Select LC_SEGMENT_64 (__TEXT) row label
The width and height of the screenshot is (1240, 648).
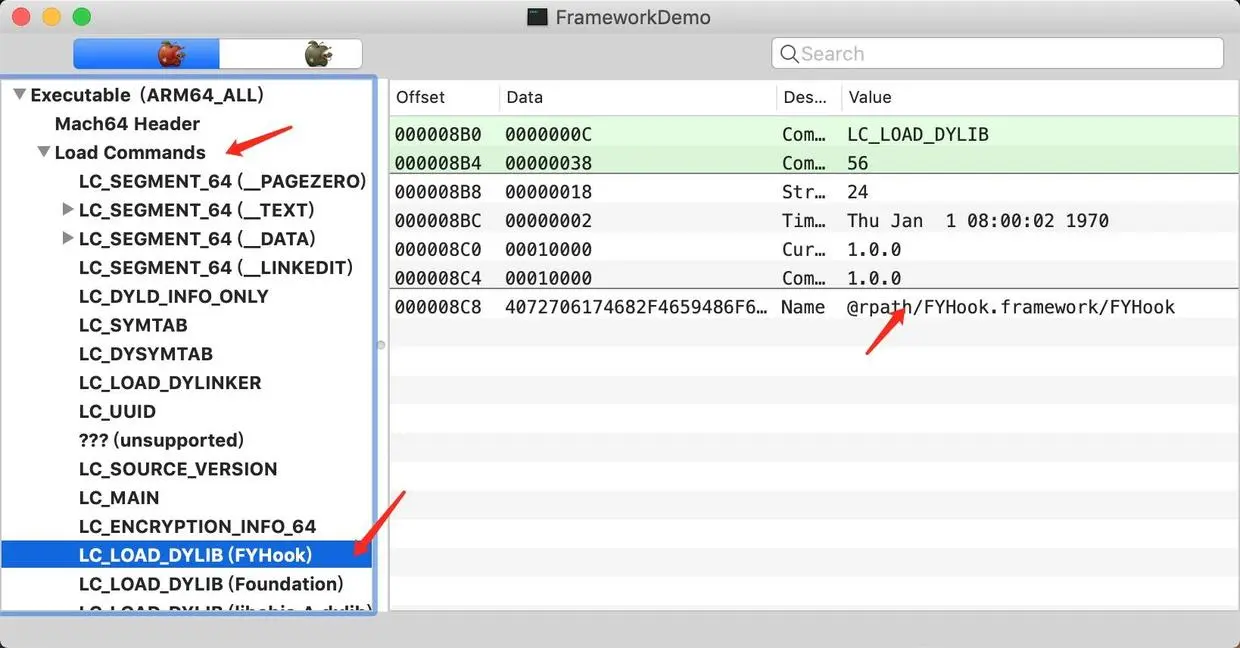click(x=197, y=210)
